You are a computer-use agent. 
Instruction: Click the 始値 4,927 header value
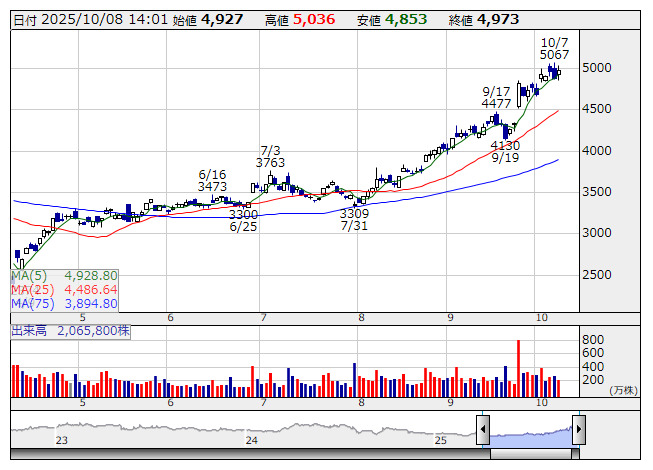coord(208,20)
